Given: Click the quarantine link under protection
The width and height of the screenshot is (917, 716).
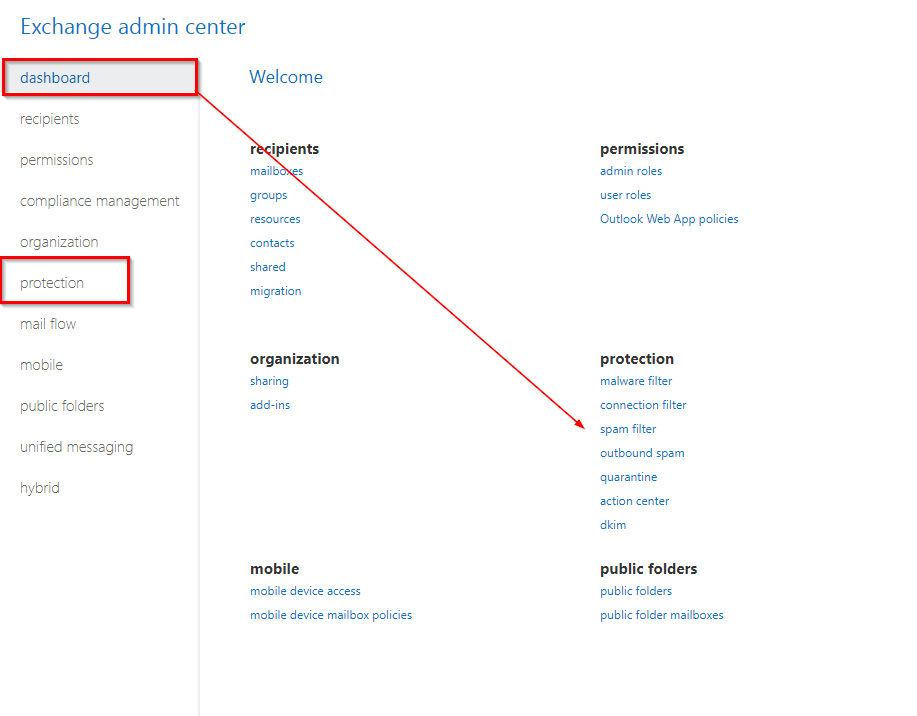Looking at the screenshot, I should pyautogui.click(x=628, y=477).
